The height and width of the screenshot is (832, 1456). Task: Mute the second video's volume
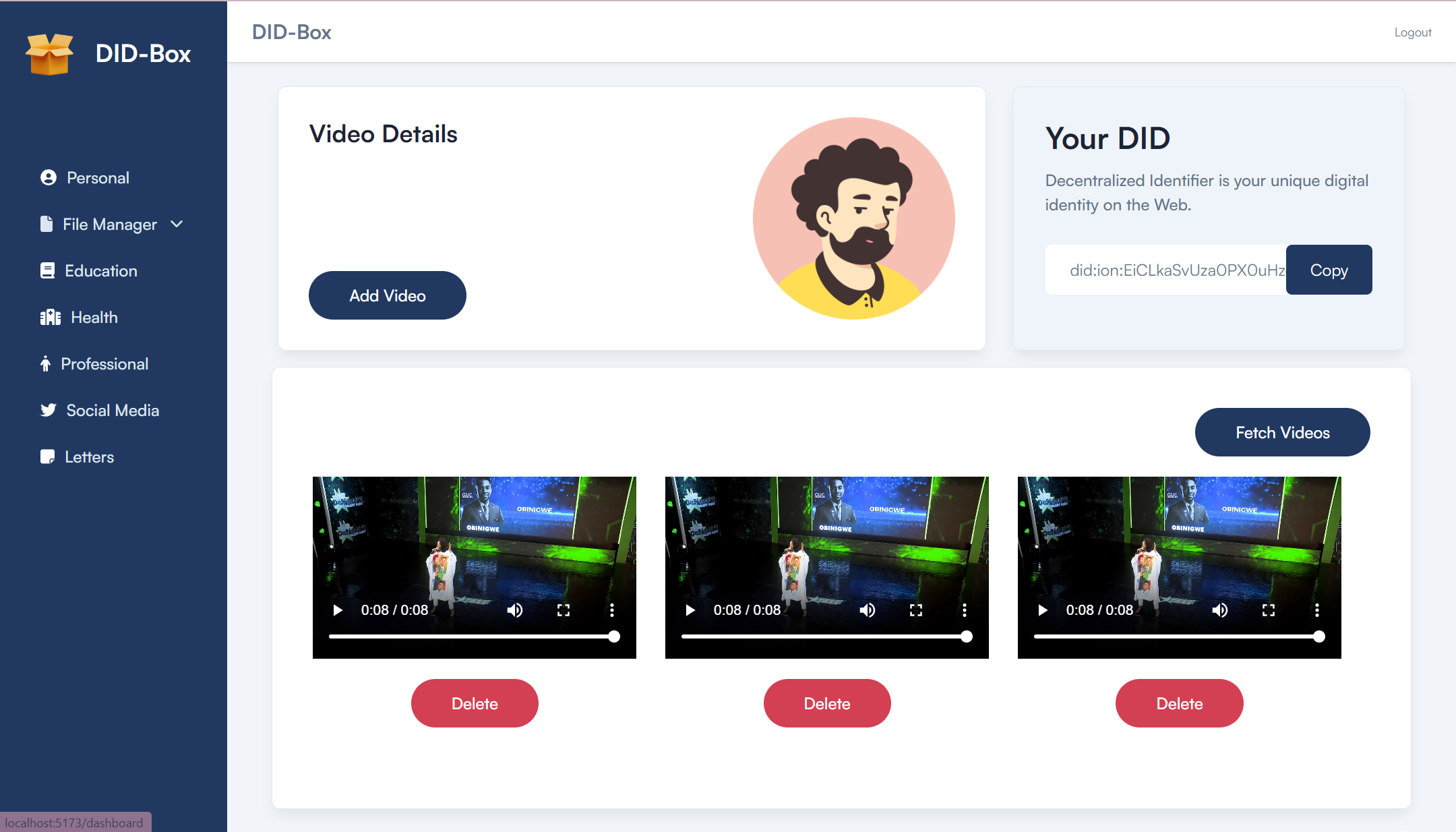[868, 610]
